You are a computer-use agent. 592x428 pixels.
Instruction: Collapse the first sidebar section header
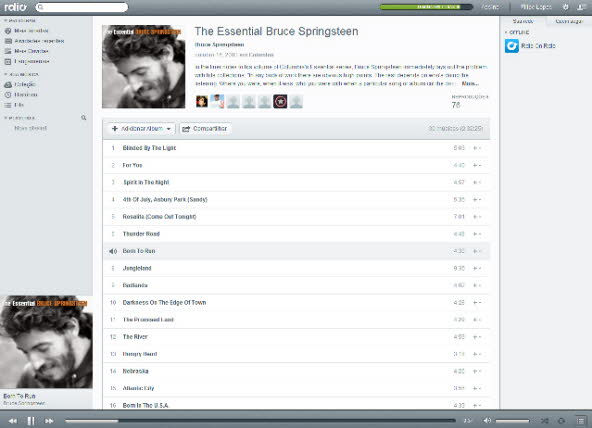tap(20, 20)
